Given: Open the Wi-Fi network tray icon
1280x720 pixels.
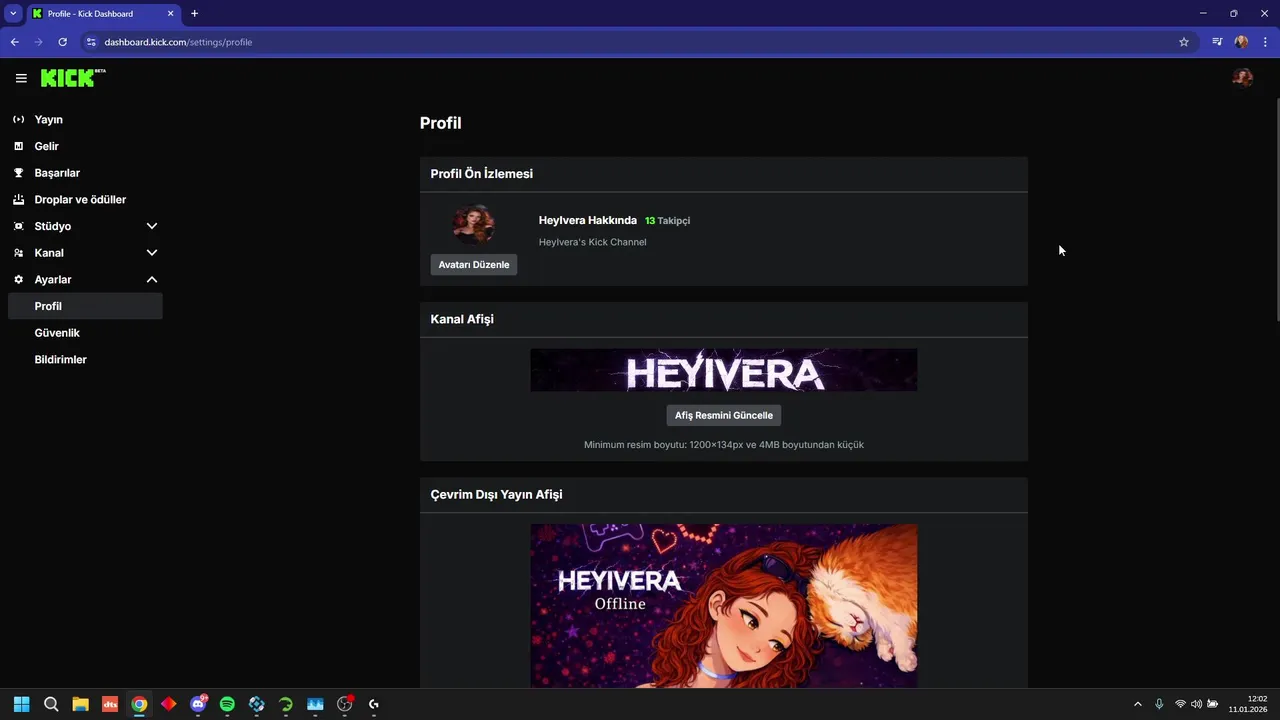Looking at the screenshot, I should click(1180, 704).
